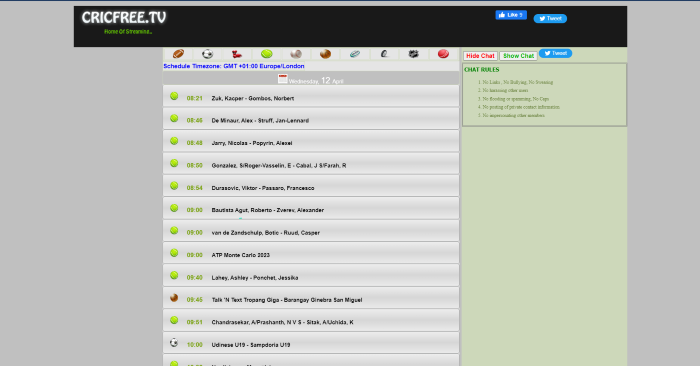Image resolution: width=700 pixels, height=366 pixels.
Task: Click the 08:21 start time
Action: (x=195, y=98)
